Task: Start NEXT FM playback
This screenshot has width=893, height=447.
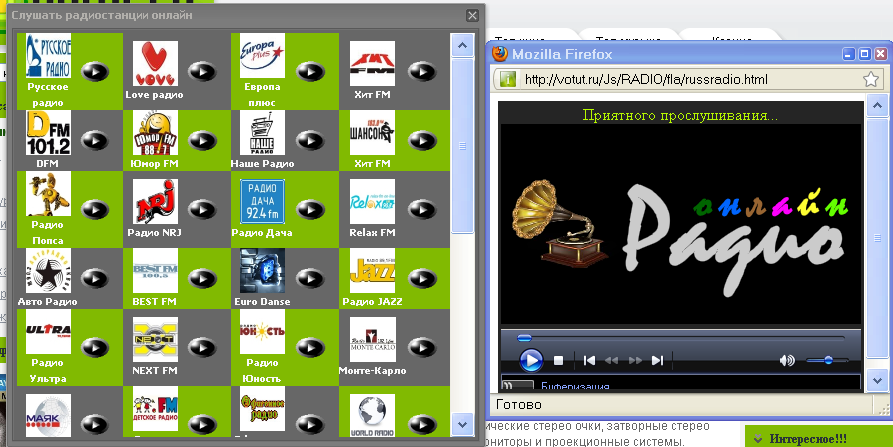Action: [202, 347]
